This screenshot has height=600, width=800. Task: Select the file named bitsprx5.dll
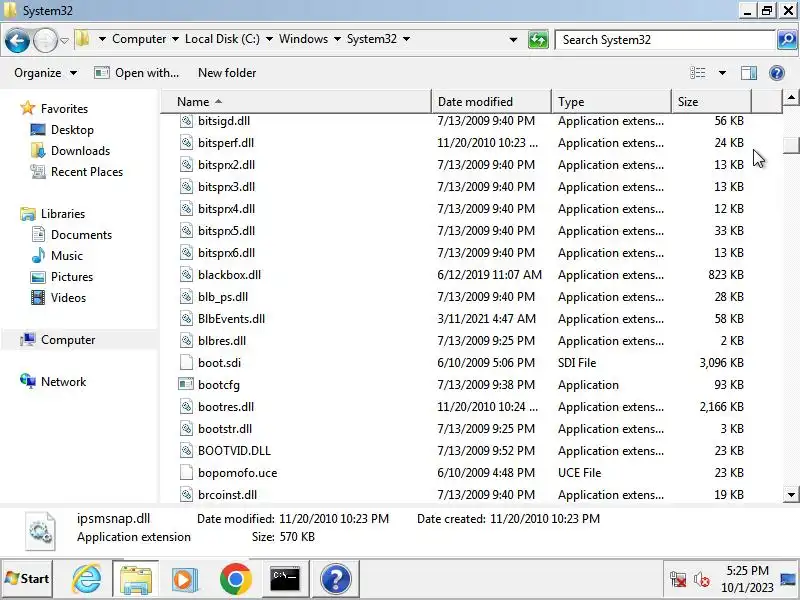[x=227, y=231]
